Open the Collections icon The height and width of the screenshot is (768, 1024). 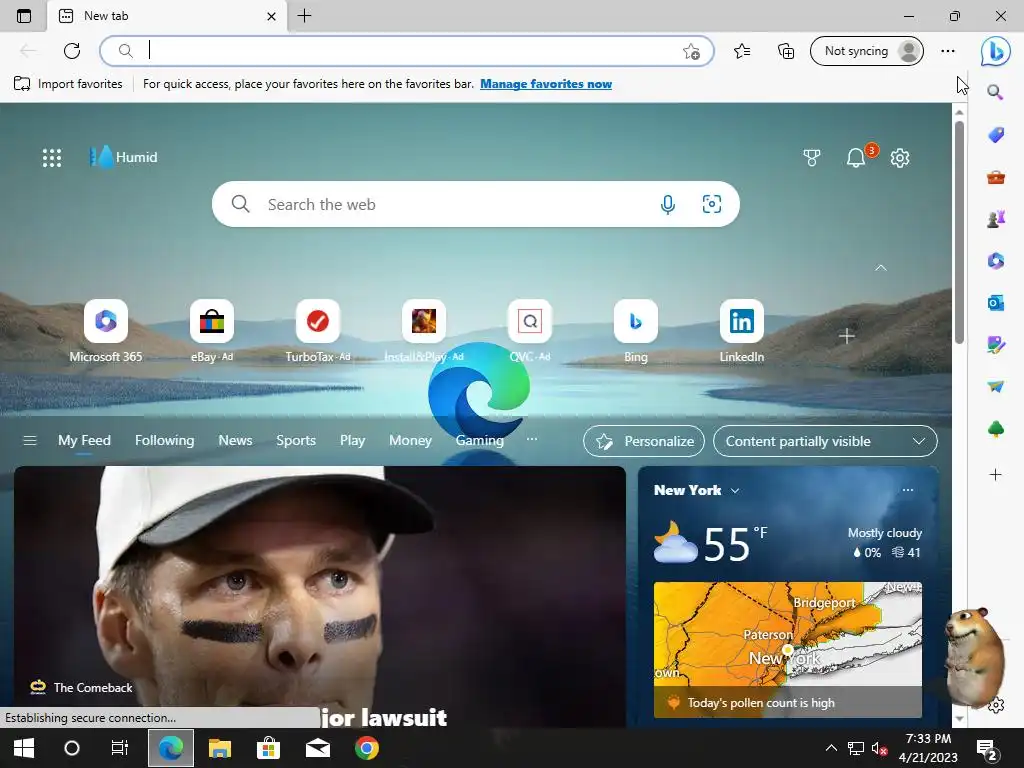786,51
